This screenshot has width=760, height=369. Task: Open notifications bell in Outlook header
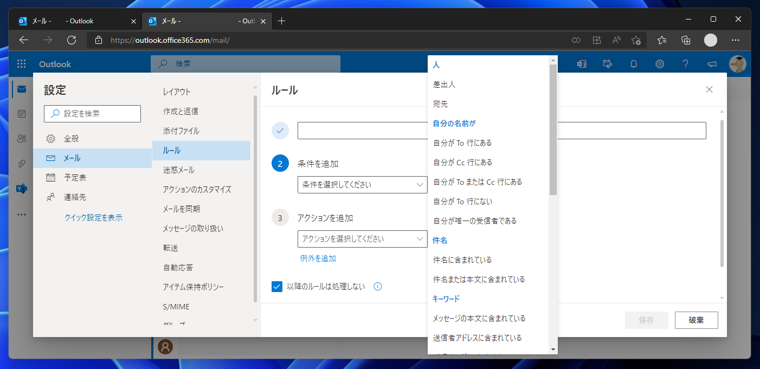point(633,64)
